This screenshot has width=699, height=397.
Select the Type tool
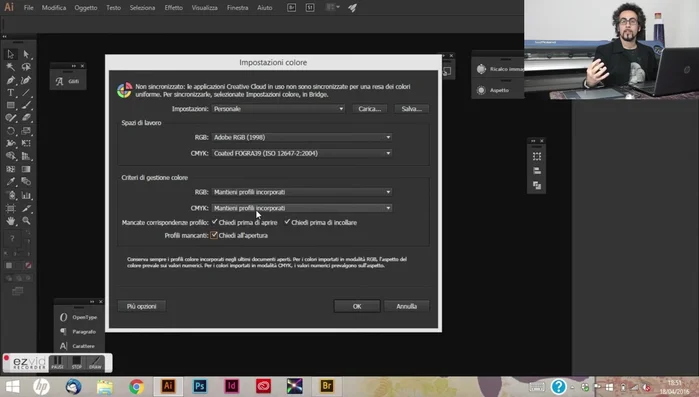10,93
